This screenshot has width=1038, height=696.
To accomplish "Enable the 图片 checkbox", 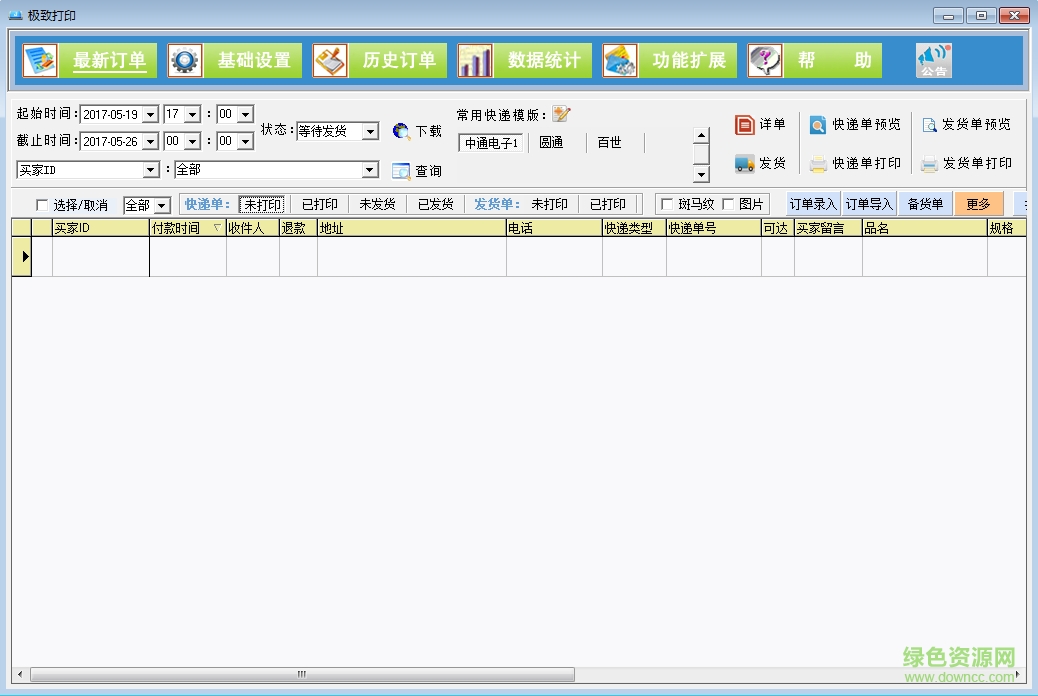I will (728, 204).
